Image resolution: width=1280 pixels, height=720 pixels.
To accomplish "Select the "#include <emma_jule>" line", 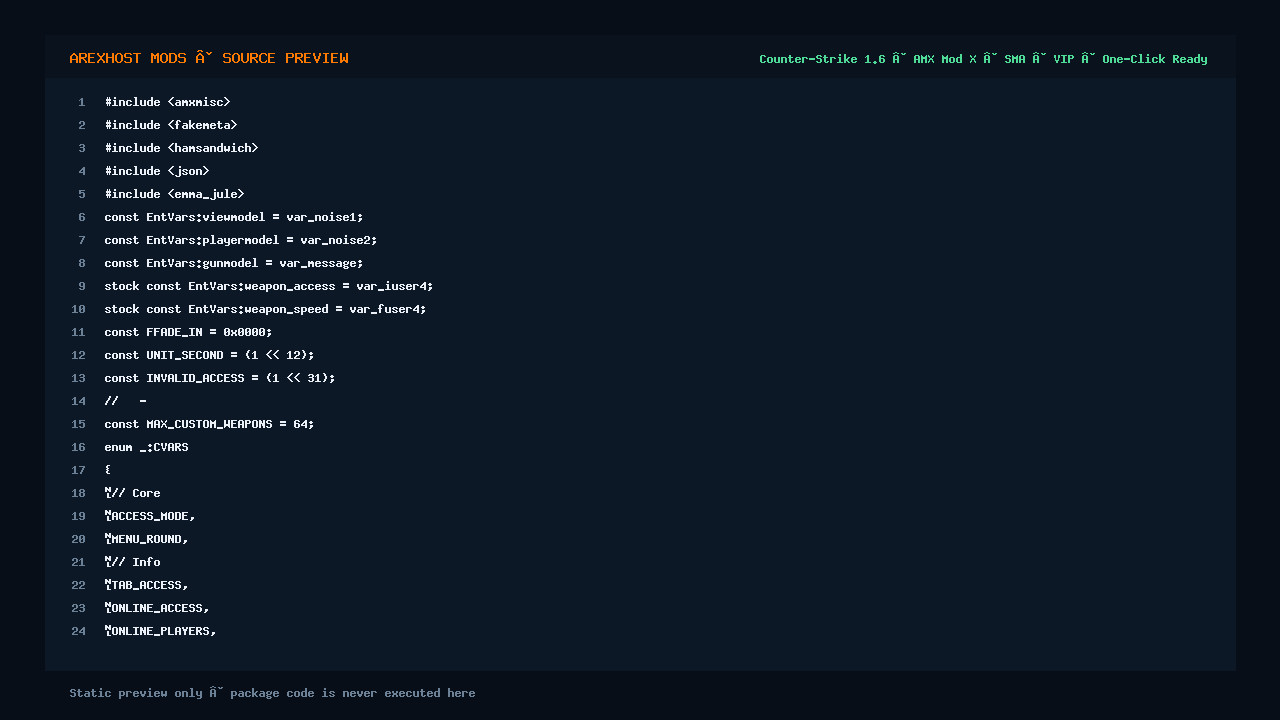I will (175, 194).
